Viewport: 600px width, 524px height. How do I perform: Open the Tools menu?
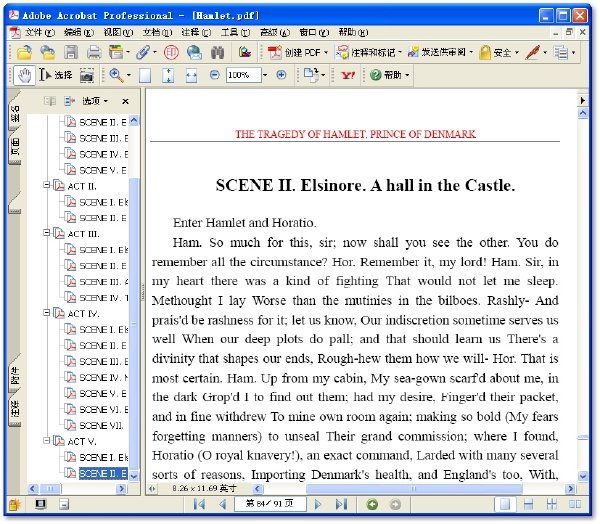coord(235,32)
